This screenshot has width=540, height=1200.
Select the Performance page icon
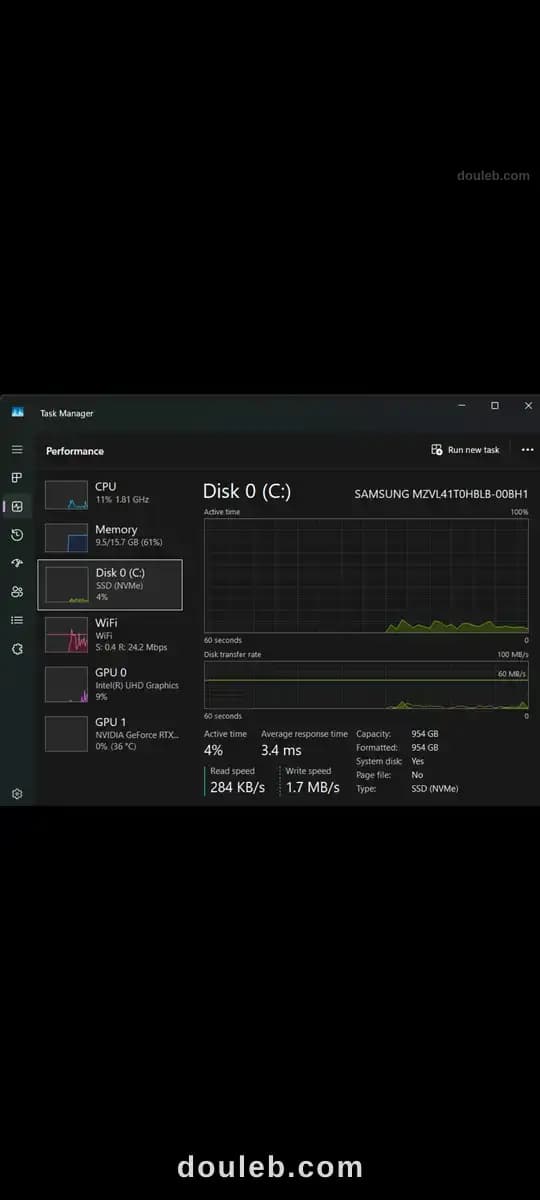[x=17, y=506]
